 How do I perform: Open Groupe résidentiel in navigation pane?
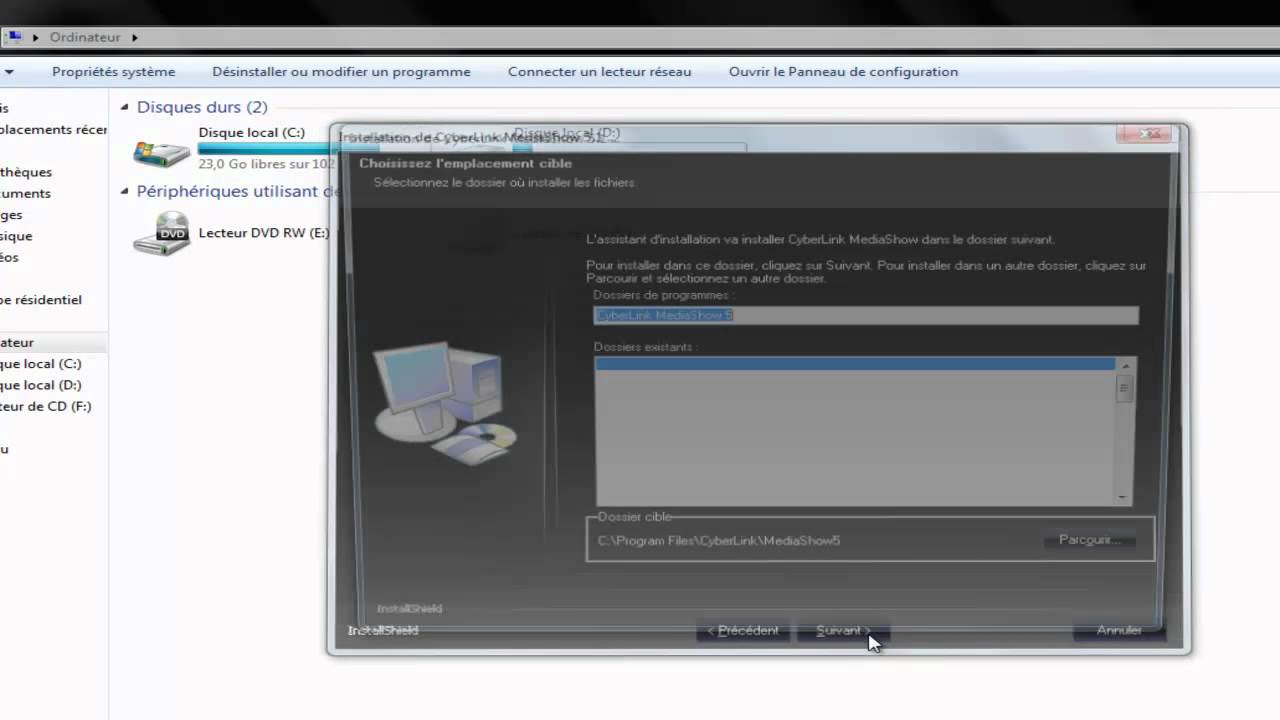(x=41, y=300)
